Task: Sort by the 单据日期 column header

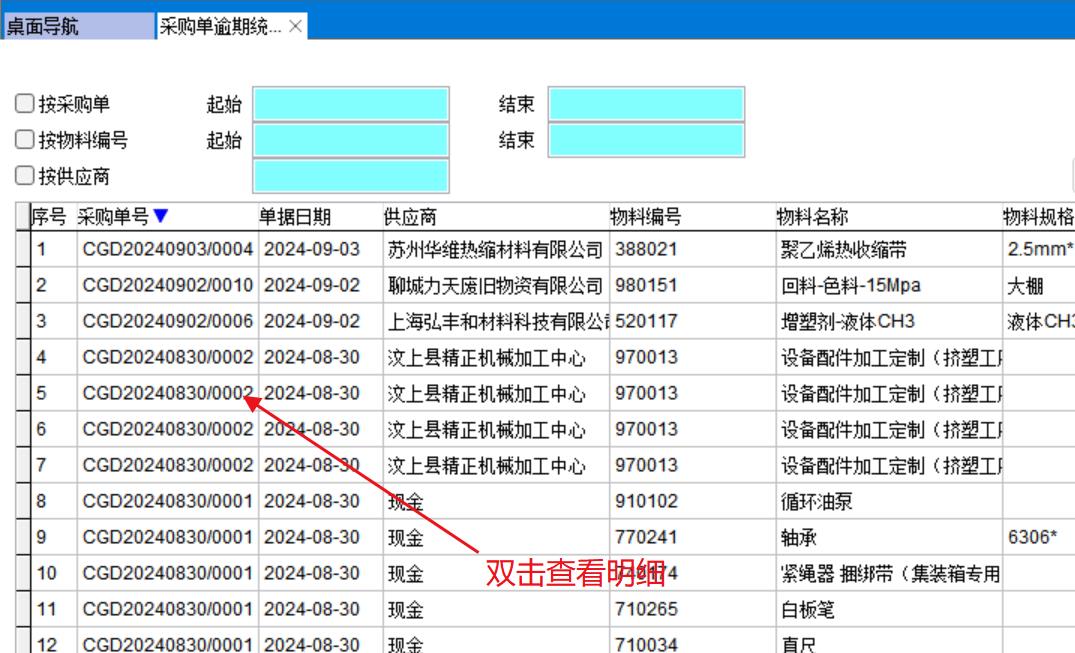Action: click(x=295, y=217)
